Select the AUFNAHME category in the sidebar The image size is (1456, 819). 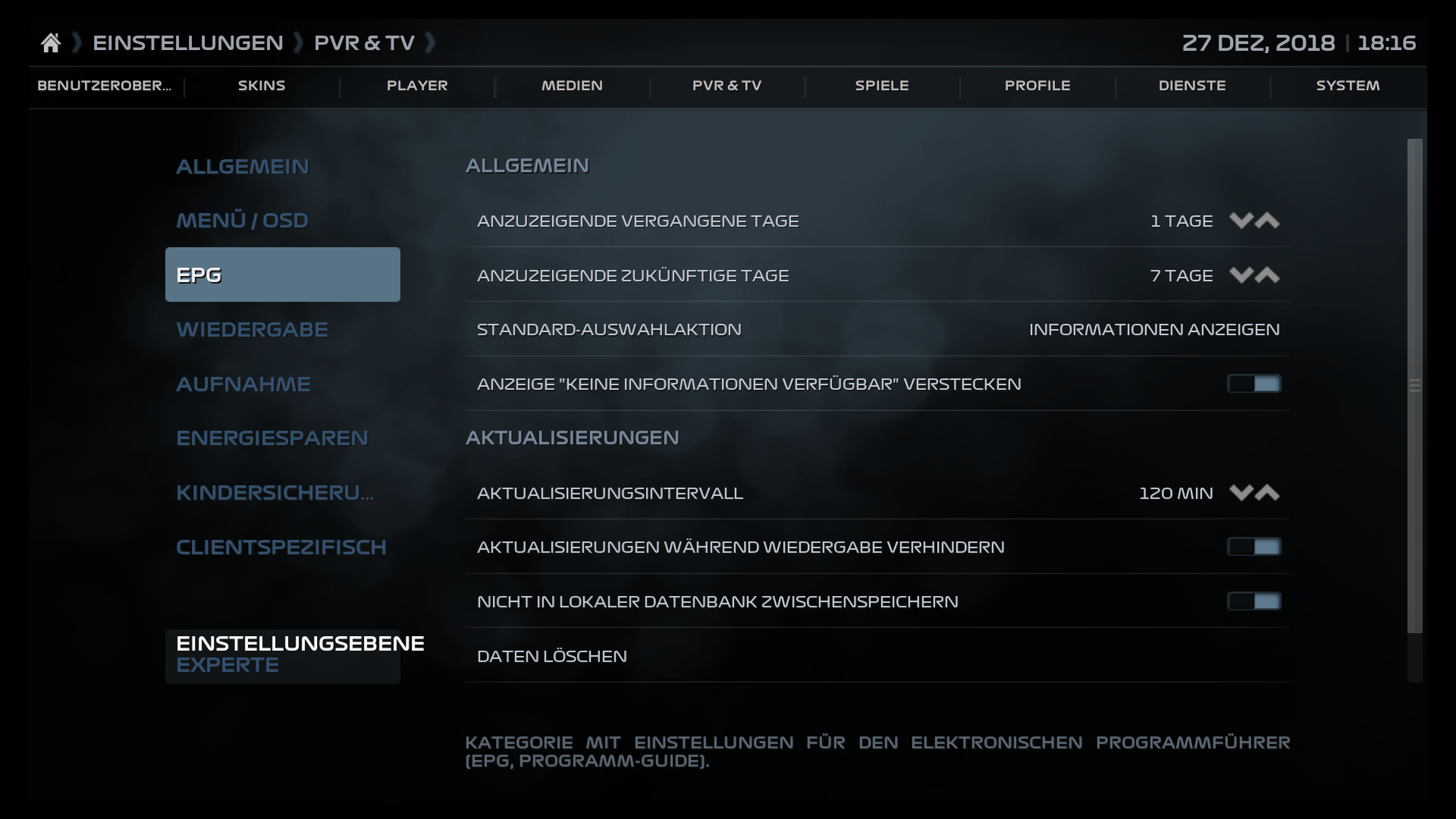coord(243,384)
